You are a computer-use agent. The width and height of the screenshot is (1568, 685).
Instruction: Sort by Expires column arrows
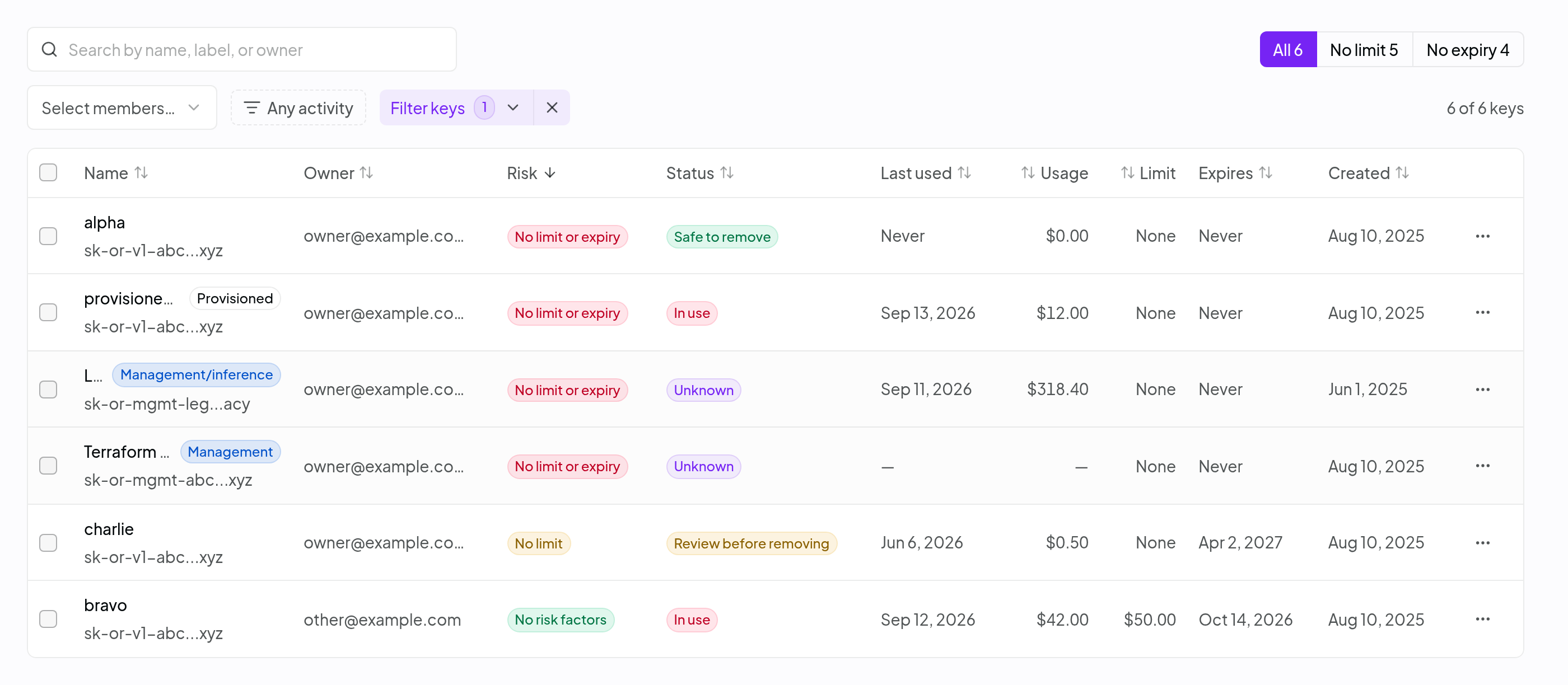tap(1266, 173)
